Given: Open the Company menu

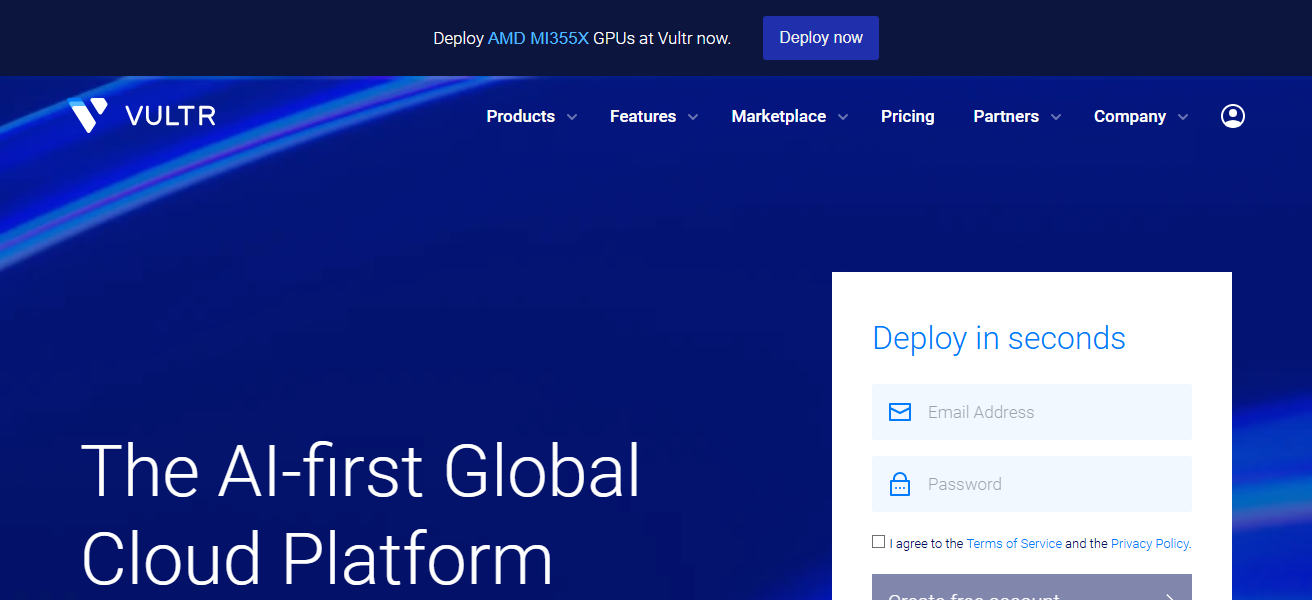Looking at the screenshot, I should point(1130,116).
